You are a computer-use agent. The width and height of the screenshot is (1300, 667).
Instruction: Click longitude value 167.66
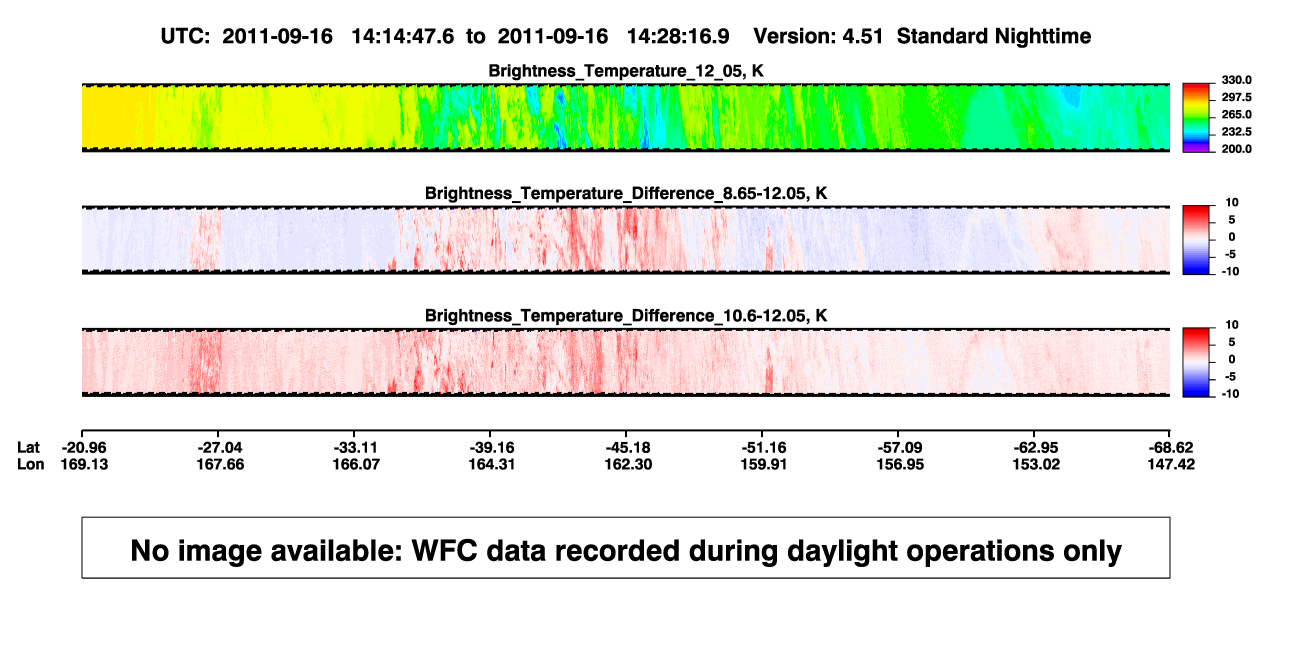(x=220, y=464)
